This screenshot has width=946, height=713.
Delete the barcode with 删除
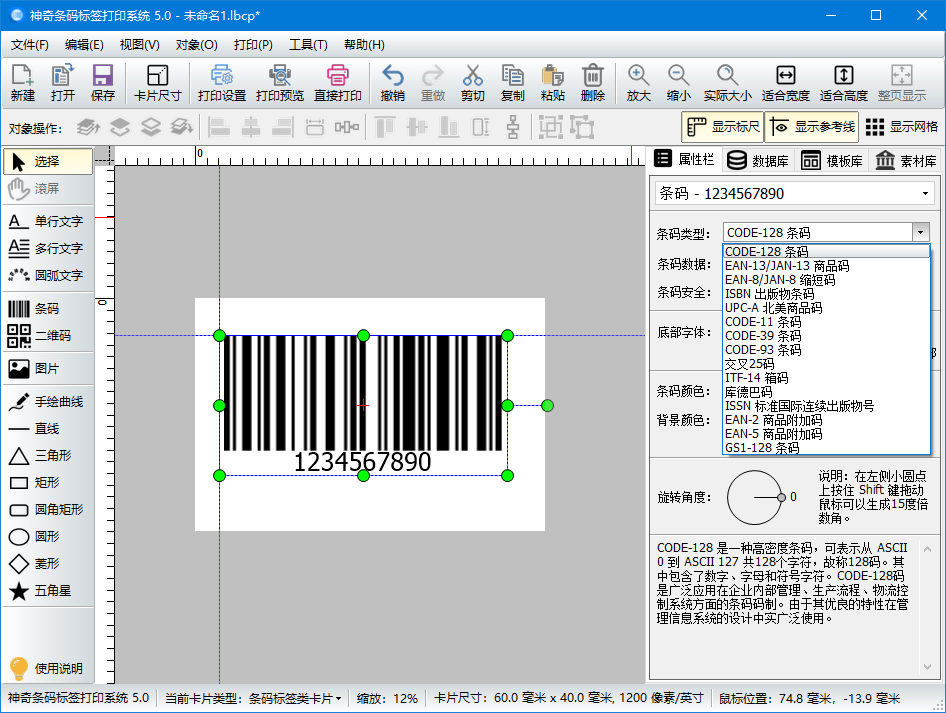pyautogui.click(x=592, y=83)
